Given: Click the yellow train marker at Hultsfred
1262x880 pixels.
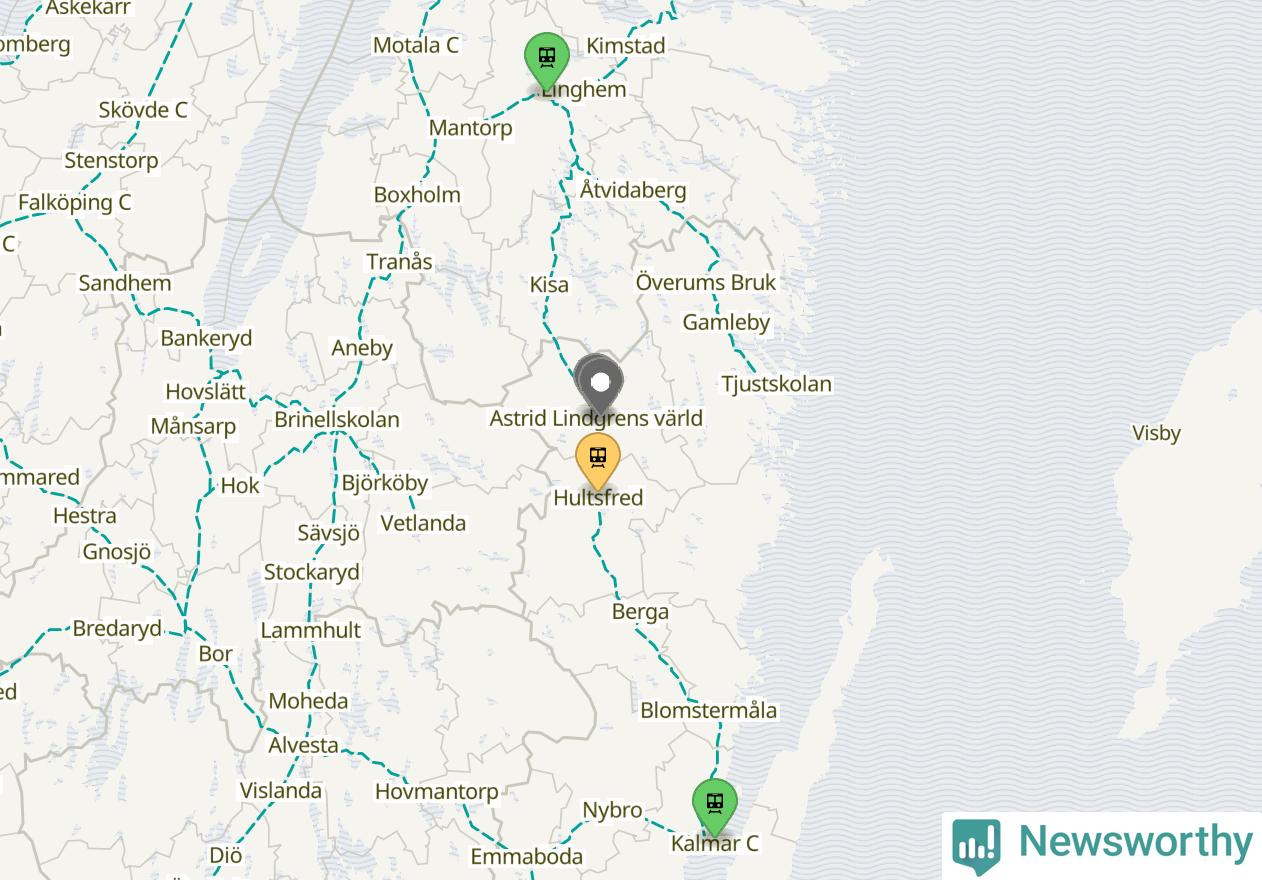Looking at the screenshot, I should pos(598,461).
